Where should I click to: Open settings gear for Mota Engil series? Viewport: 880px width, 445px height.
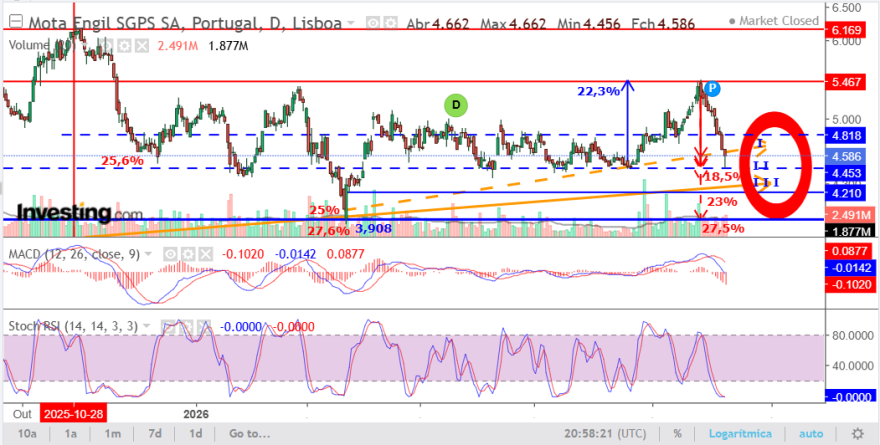(390, 23)
